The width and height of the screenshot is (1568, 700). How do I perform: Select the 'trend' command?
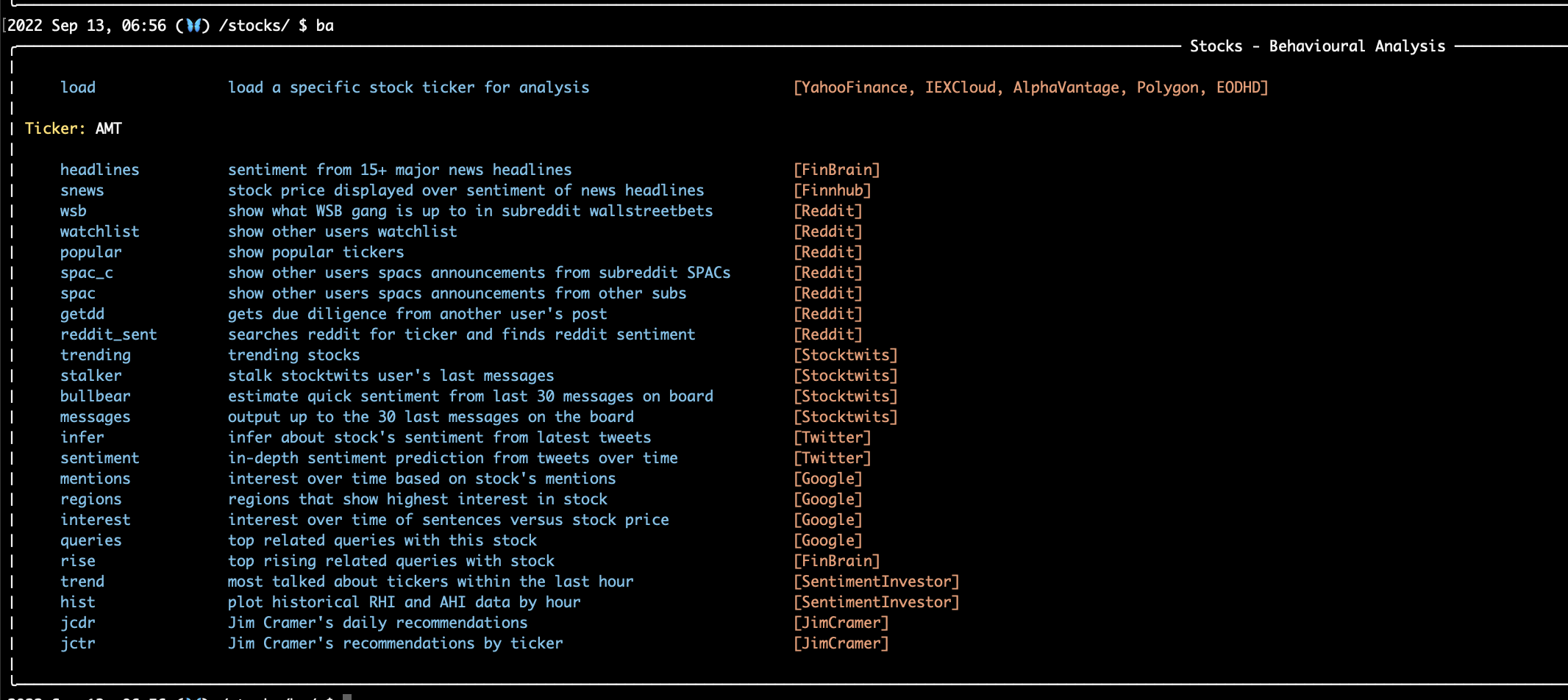click(82, 582)
